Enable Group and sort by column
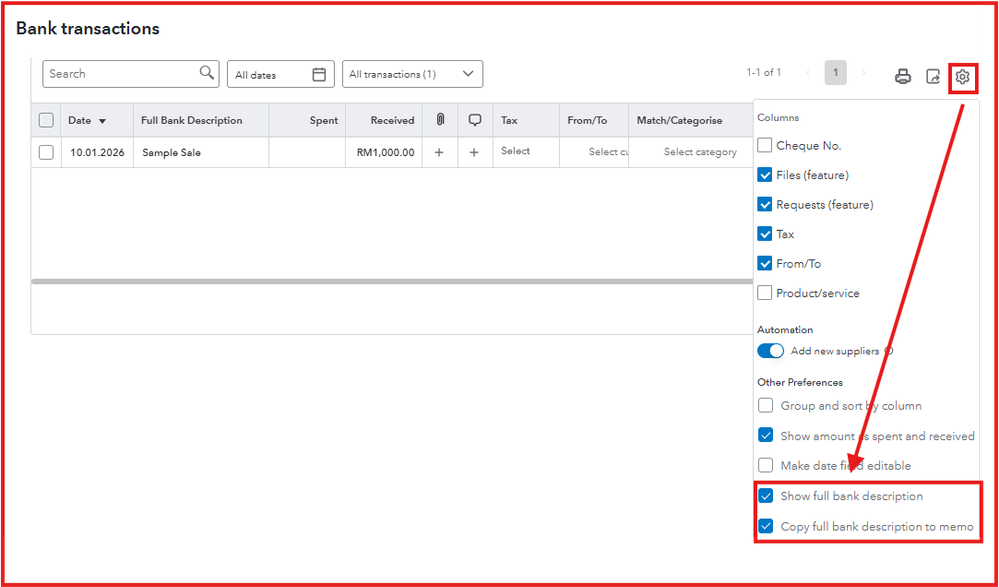This screenshot has width=999, height=587. pyautogui.click(x=765, y=405)
